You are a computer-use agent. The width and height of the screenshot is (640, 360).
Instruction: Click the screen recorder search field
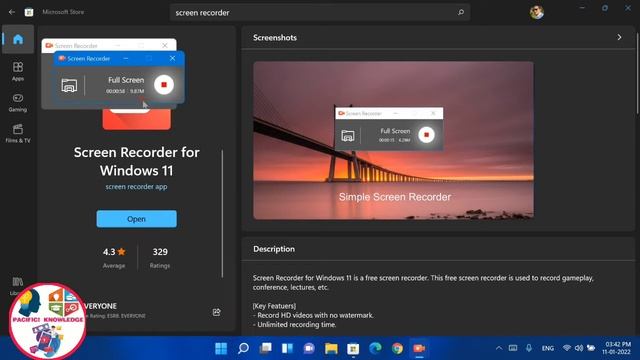320,13
